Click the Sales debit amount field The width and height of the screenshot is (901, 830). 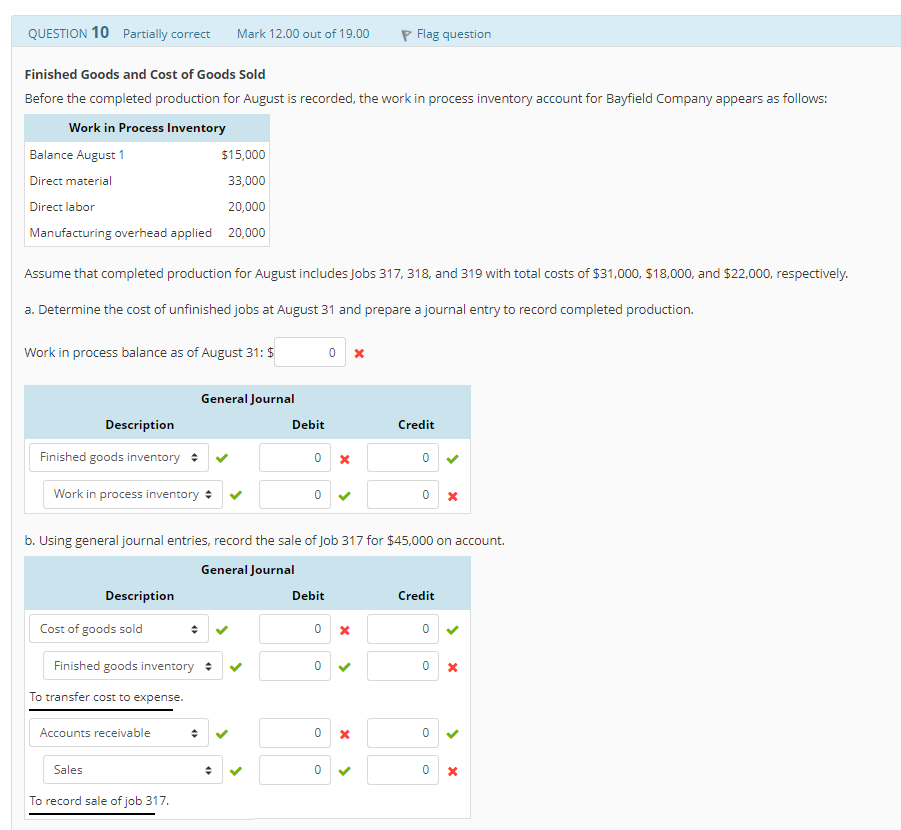point(294,770)
